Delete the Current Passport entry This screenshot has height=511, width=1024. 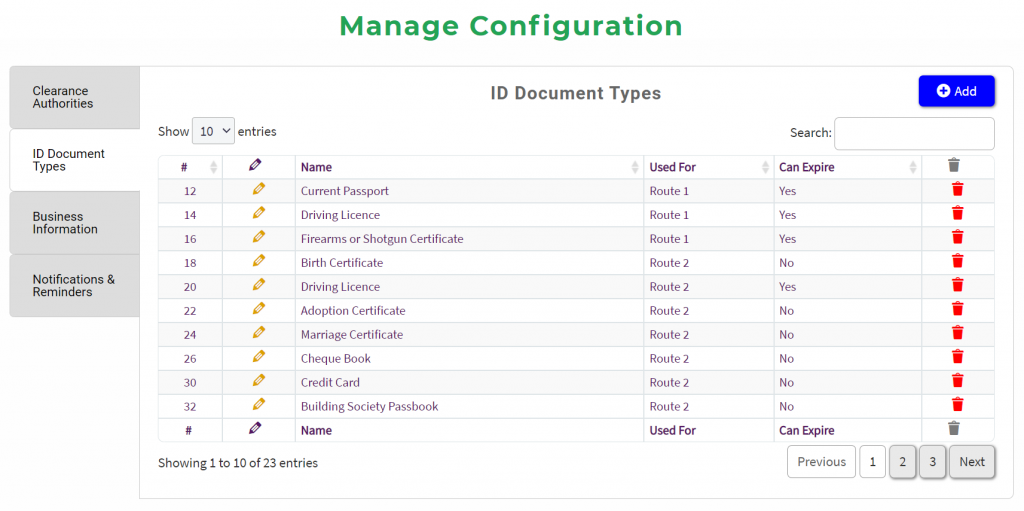tap(957, 190)
